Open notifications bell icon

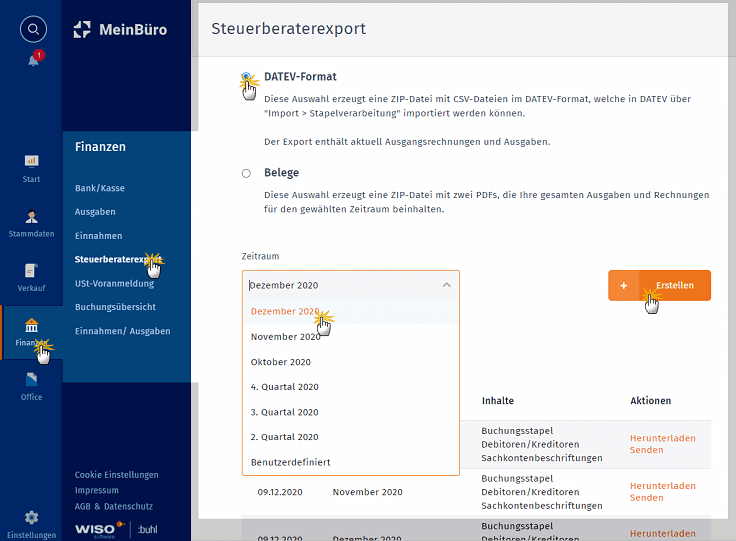point(34,60)
